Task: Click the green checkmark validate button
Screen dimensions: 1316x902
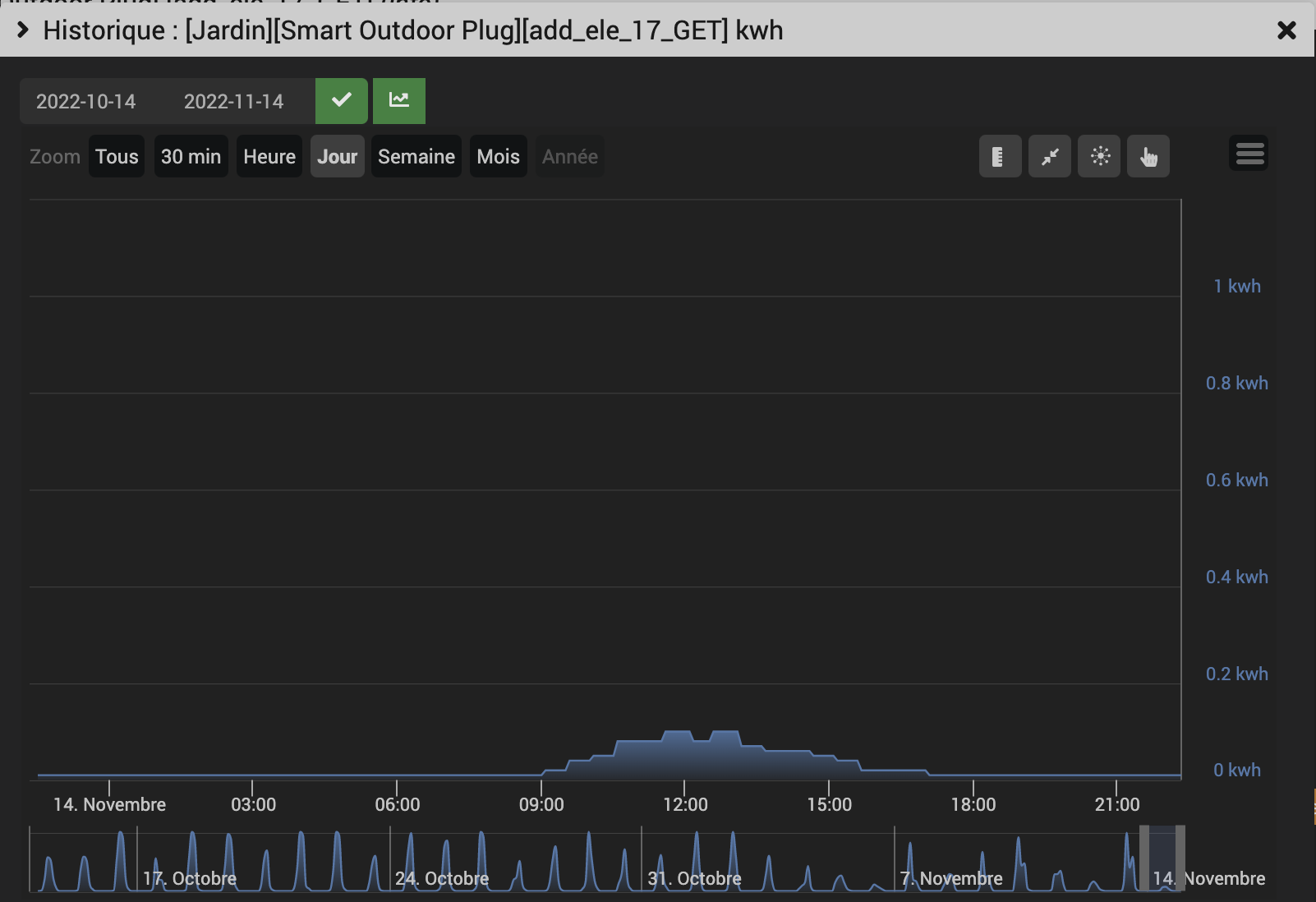Action: point(342,101)
